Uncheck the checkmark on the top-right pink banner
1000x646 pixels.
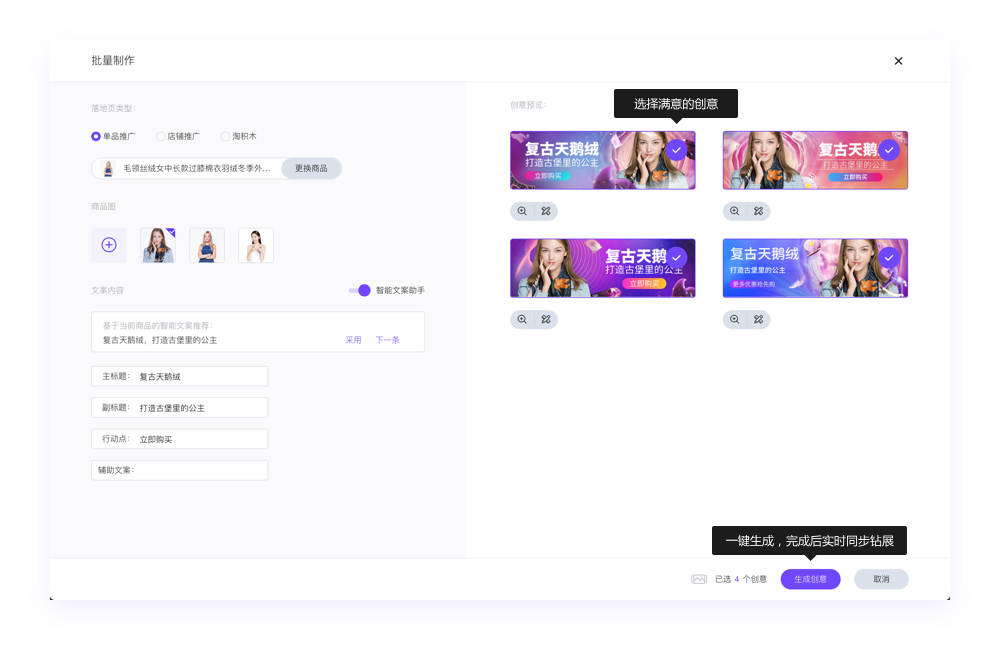889,150
